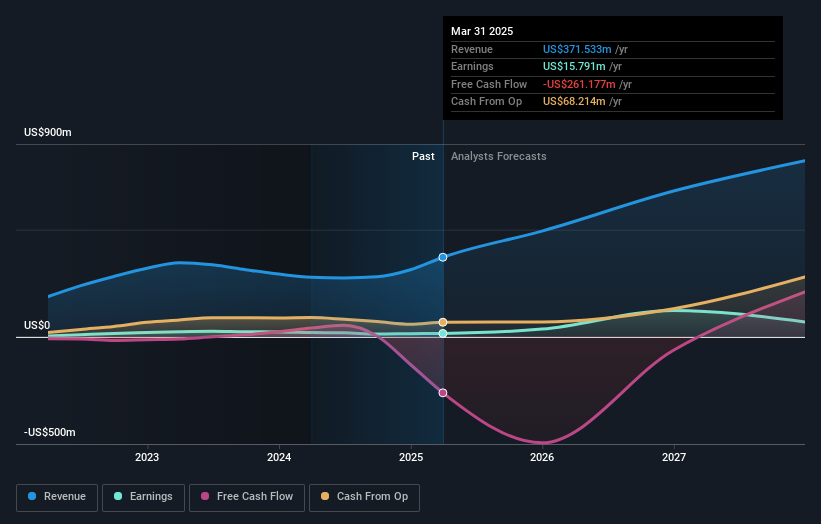Click the Revenue row label in tooltip
The height and width of the screenshot is (524, 821).
coord(472,49)
